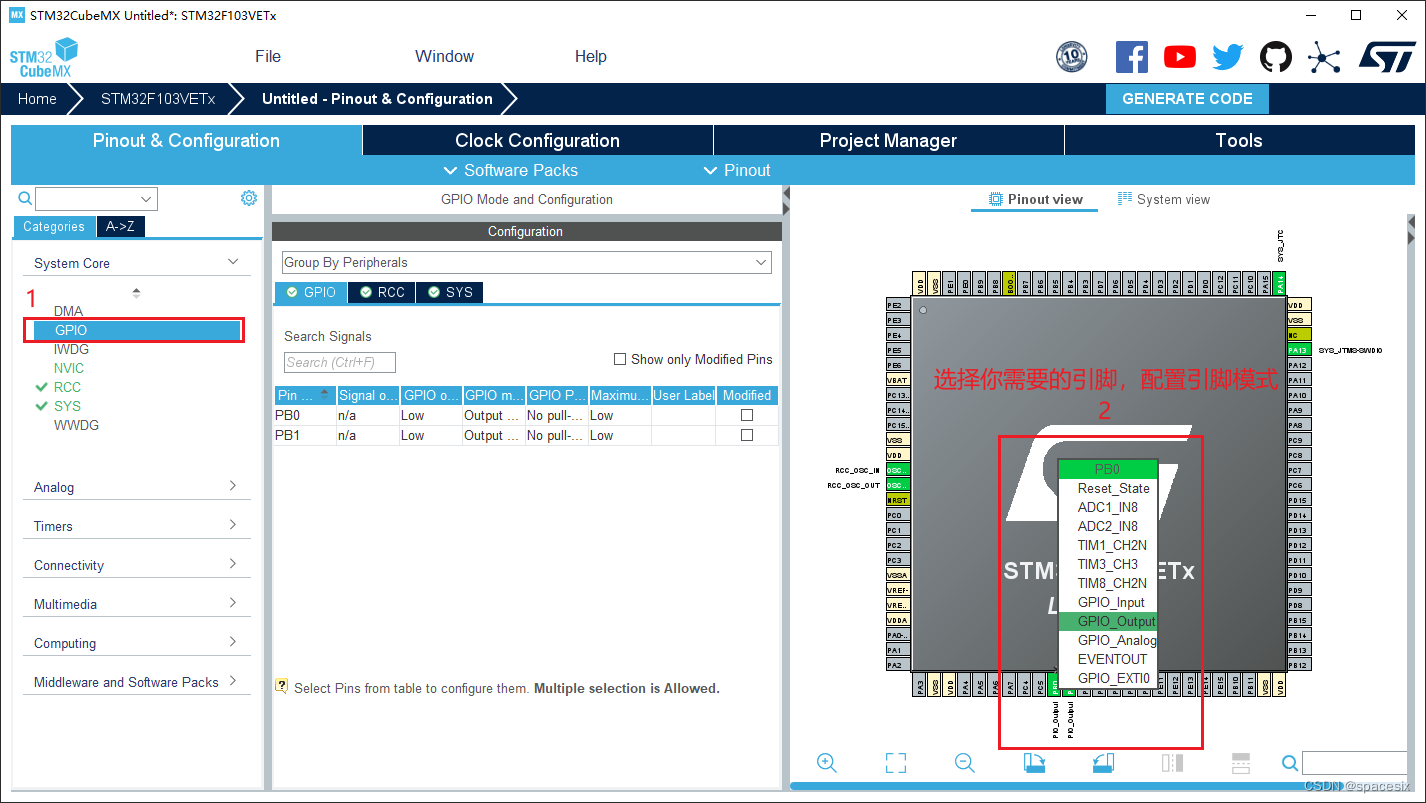
Task: Choose ADC1_IN8 in pin menu
Action: coord(1108,507)
